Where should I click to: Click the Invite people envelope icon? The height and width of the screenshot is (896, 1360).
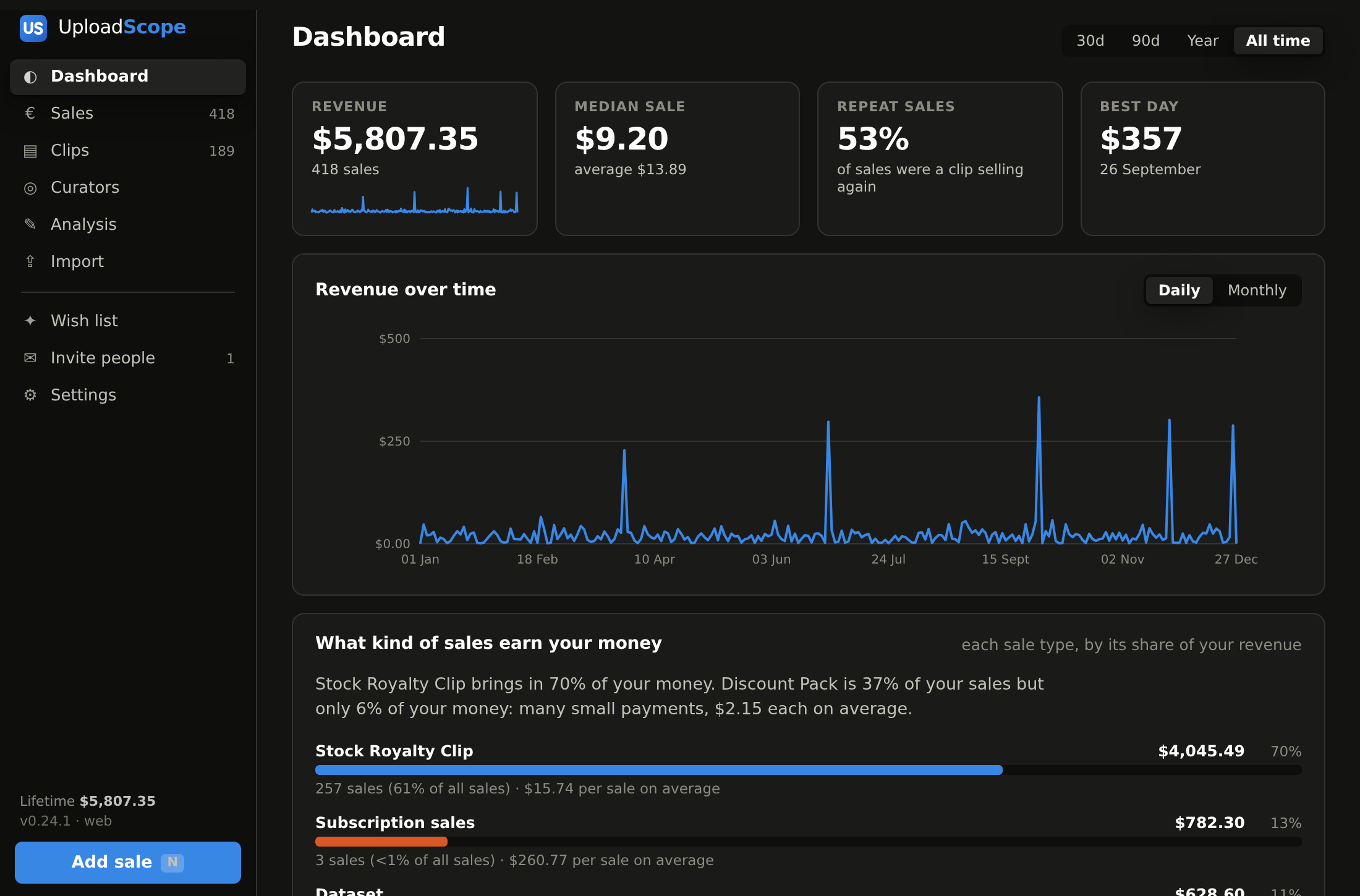(30, 358)
